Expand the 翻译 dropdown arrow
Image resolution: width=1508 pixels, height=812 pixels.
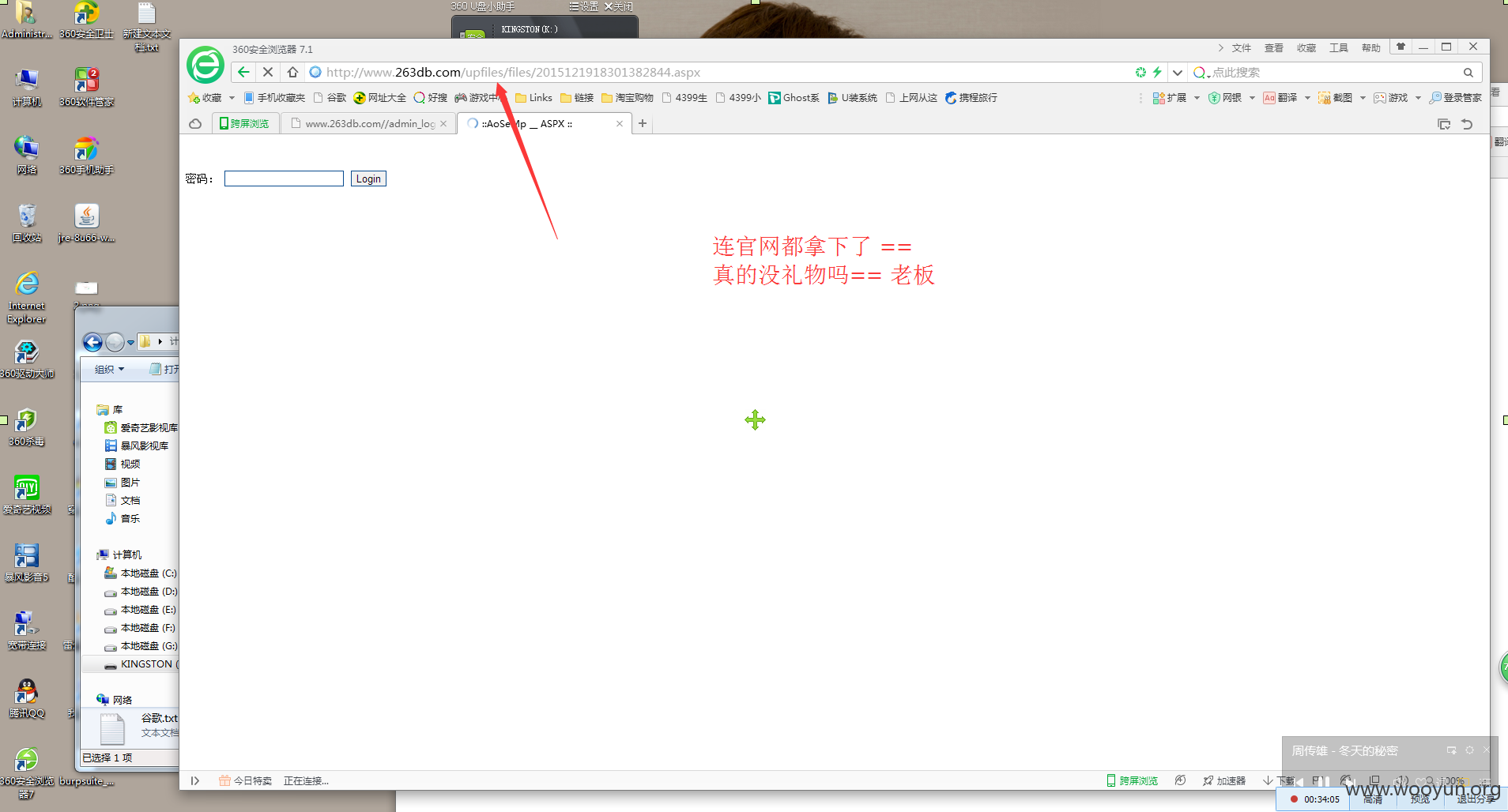1307,98
